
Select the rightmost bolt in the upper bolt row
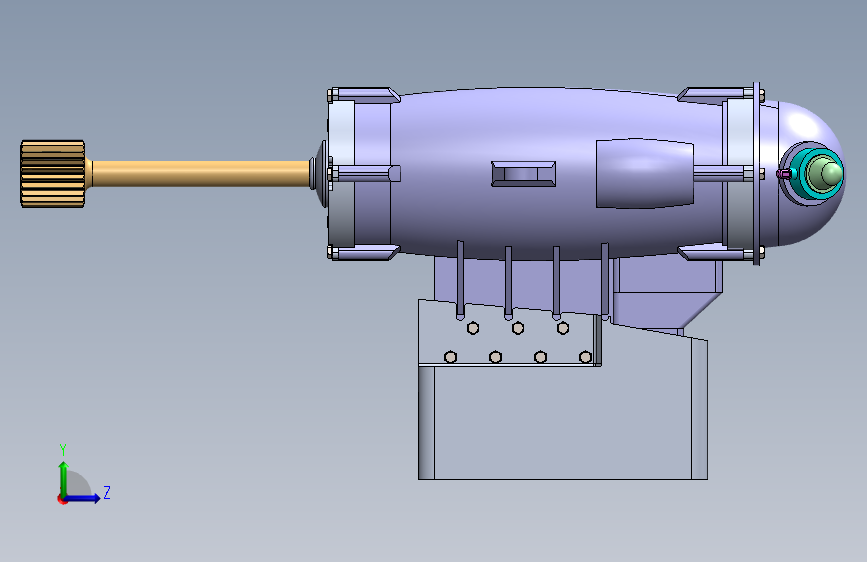click(x=563, y=328)
